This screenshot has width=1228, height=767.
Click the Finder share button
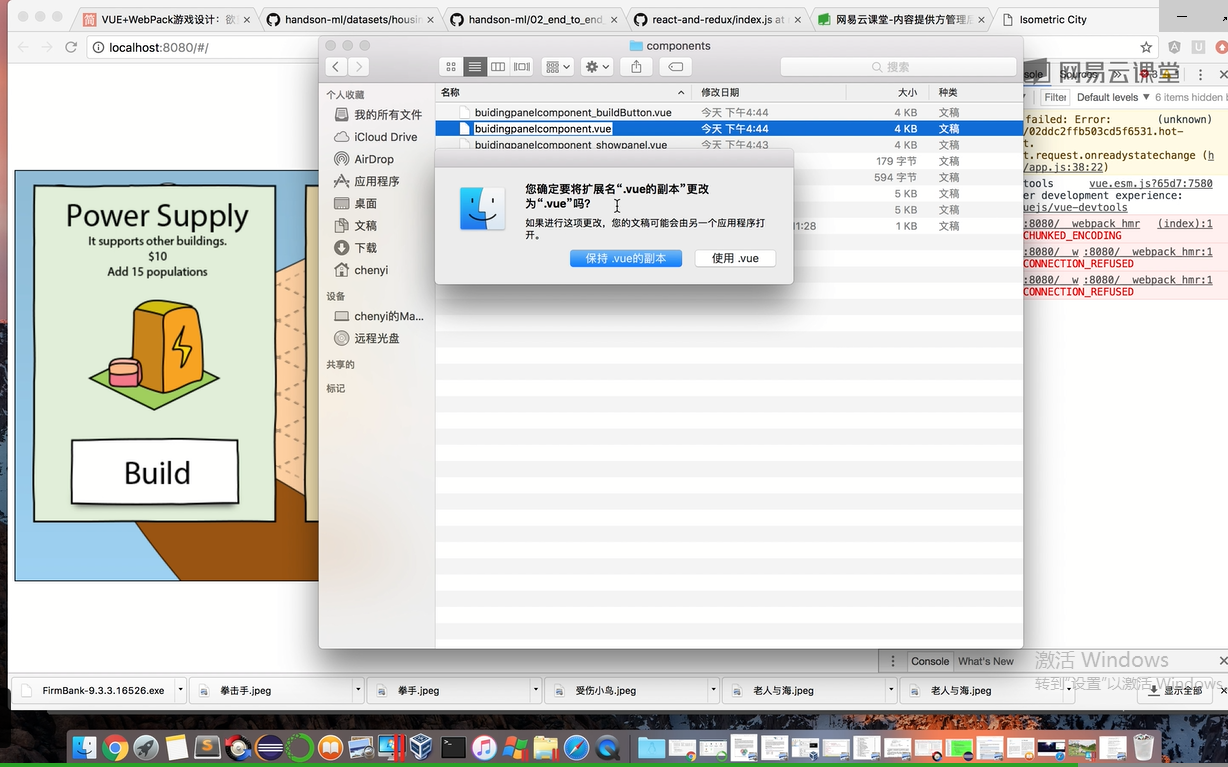tap(636, 67)
